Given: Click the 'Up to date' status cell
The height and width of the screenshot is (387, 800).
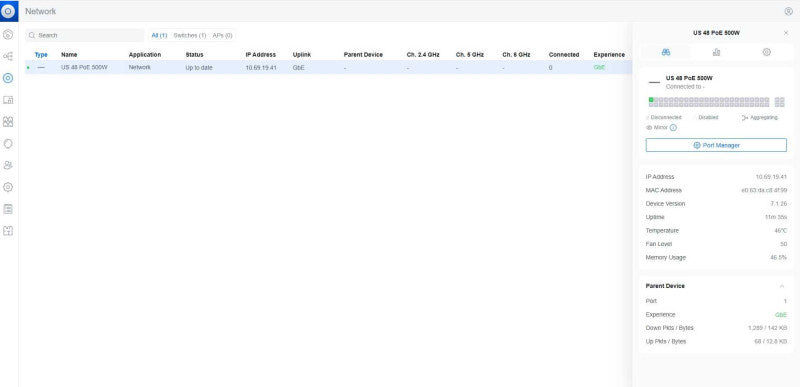Looking at the screenshot, I should [199, 67].
